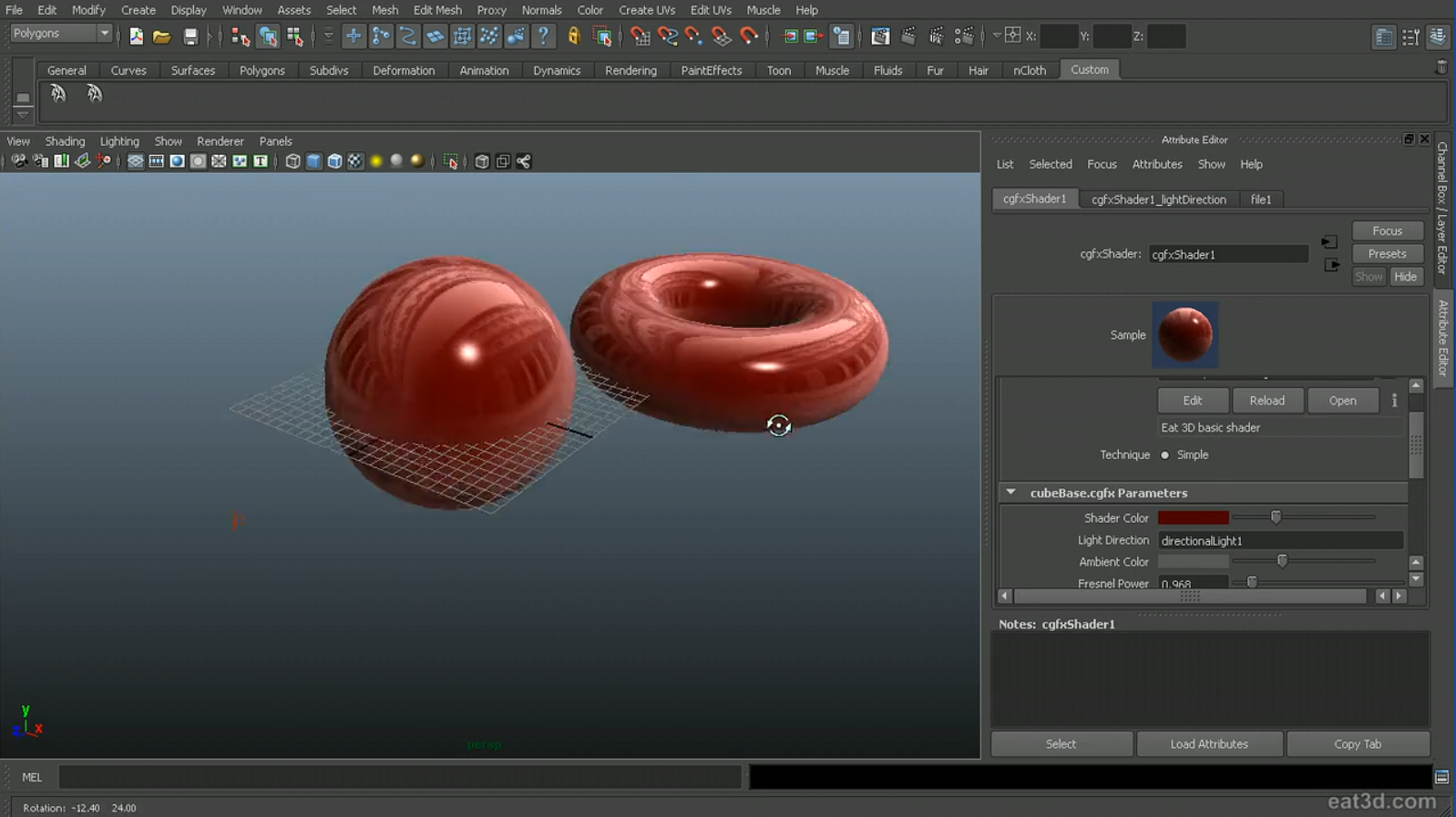
Task: Show the Tool Settings panel icon
Action: click(1410, 36)
